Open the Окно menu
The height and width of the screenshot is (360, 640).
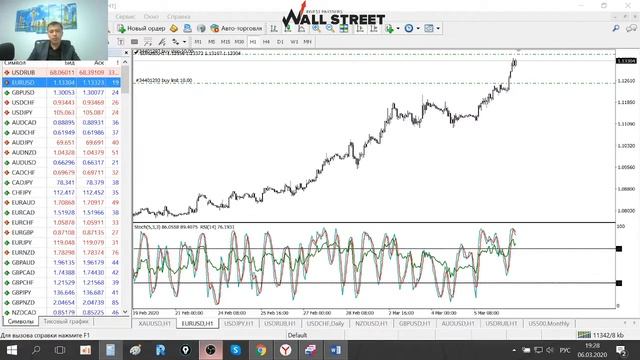click(151, 17)
